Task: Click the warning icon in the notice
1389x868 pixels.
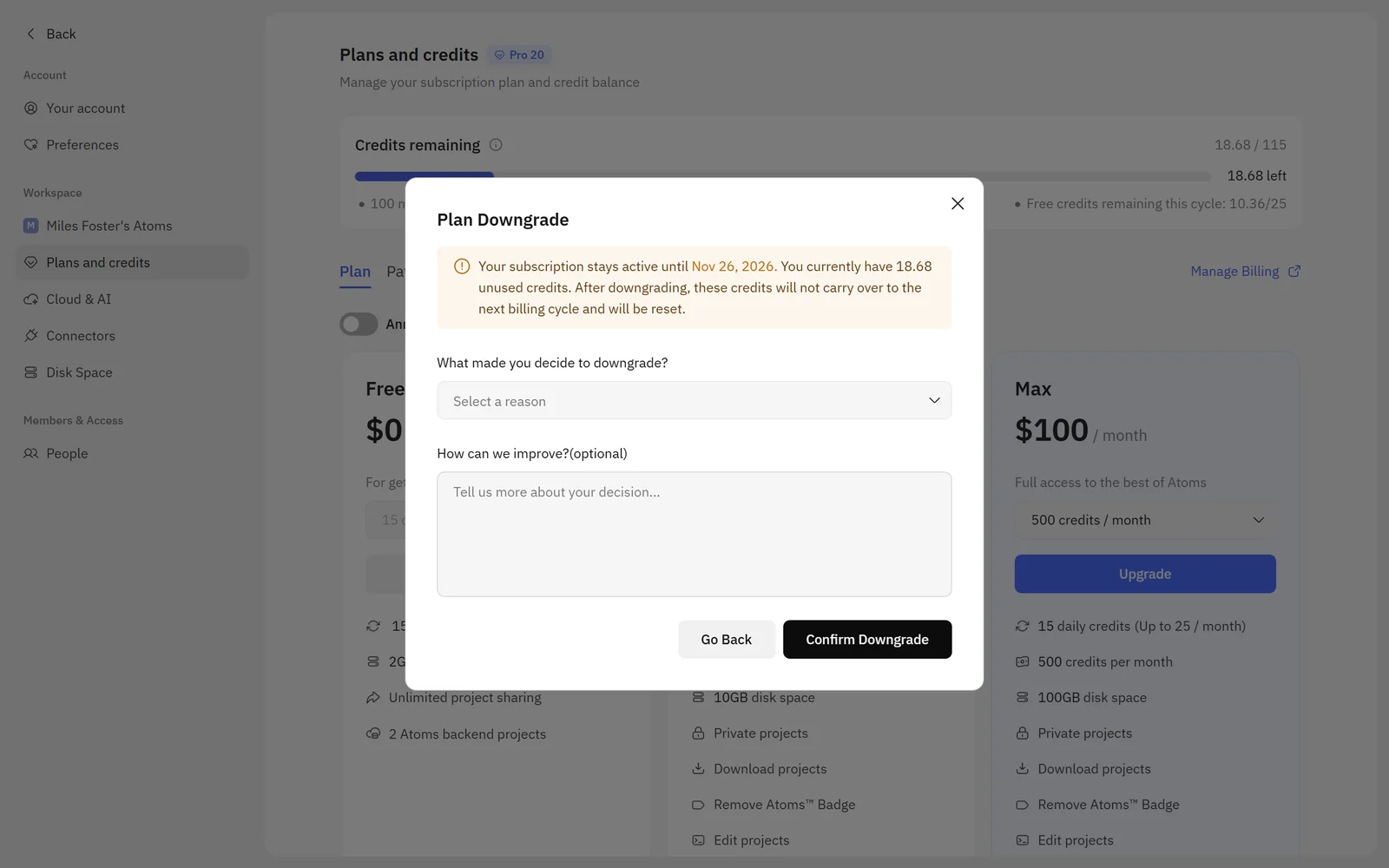Action: pos(462,266)
